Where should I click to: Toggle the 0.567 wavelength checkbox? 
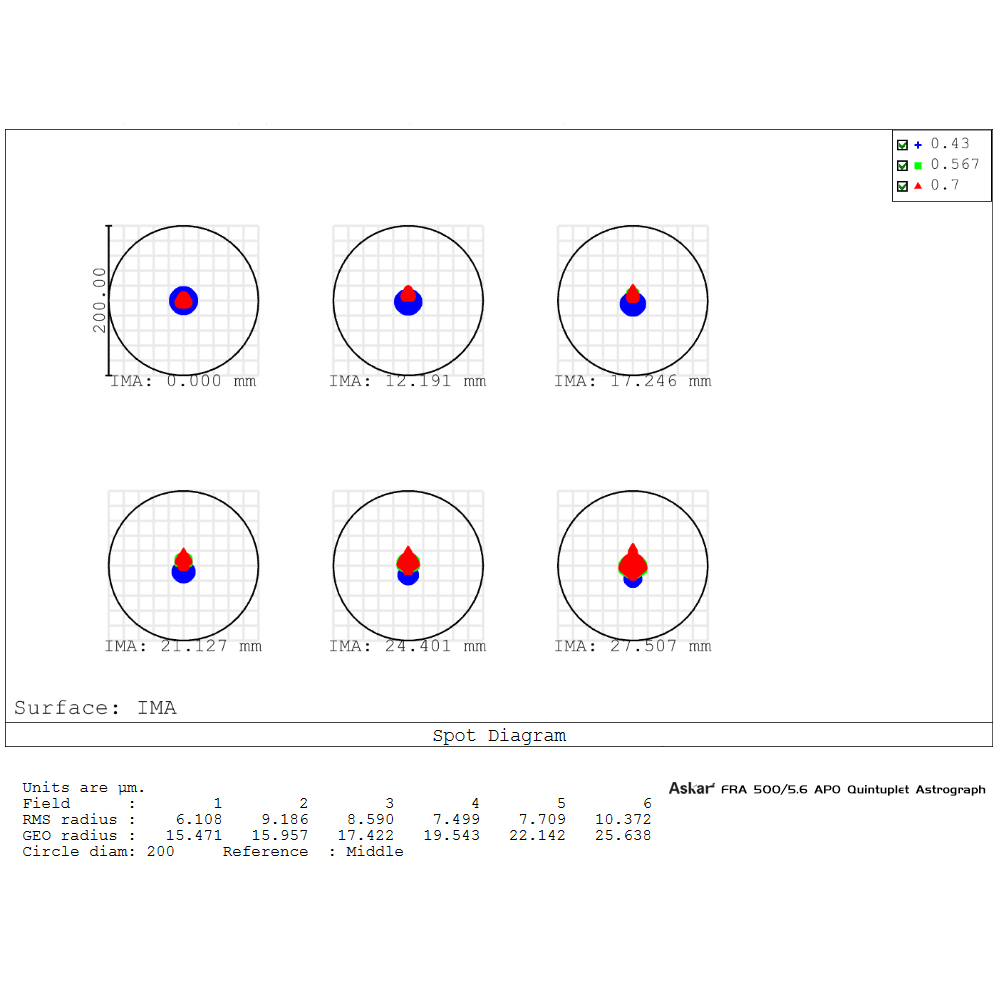coord(902,165)
